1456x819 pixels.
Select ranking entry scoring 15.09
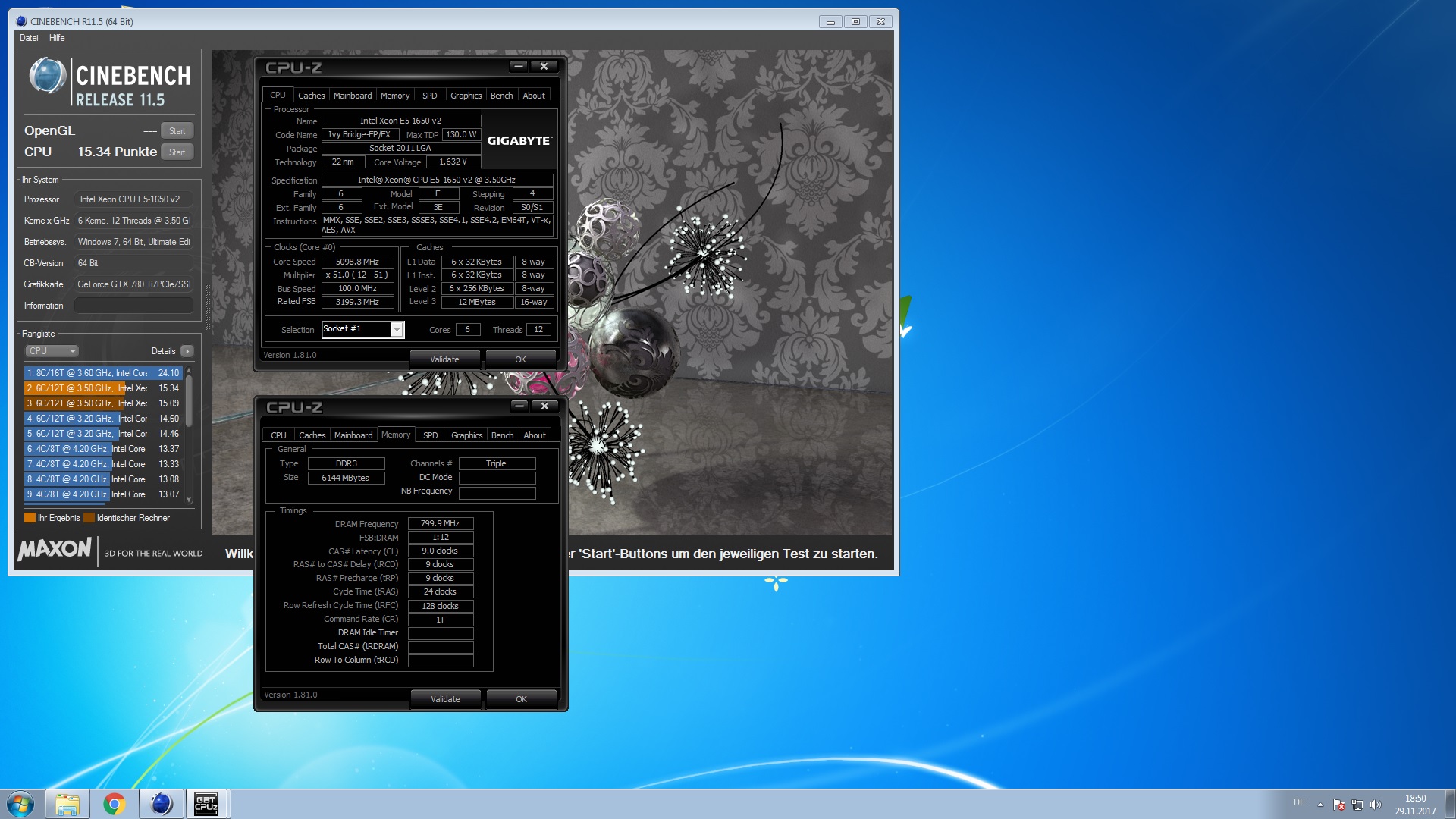[103, 403]
